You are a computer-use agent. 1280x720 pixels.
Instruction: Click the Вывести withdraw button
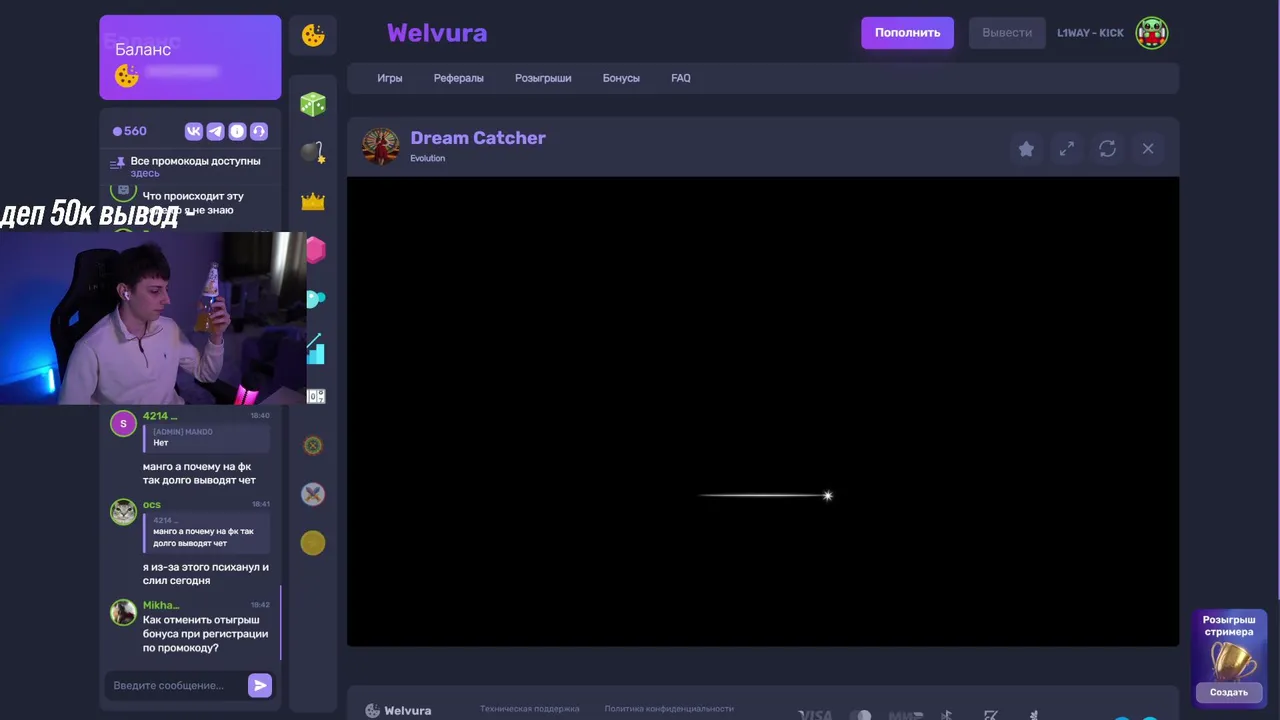point(1007,33)
